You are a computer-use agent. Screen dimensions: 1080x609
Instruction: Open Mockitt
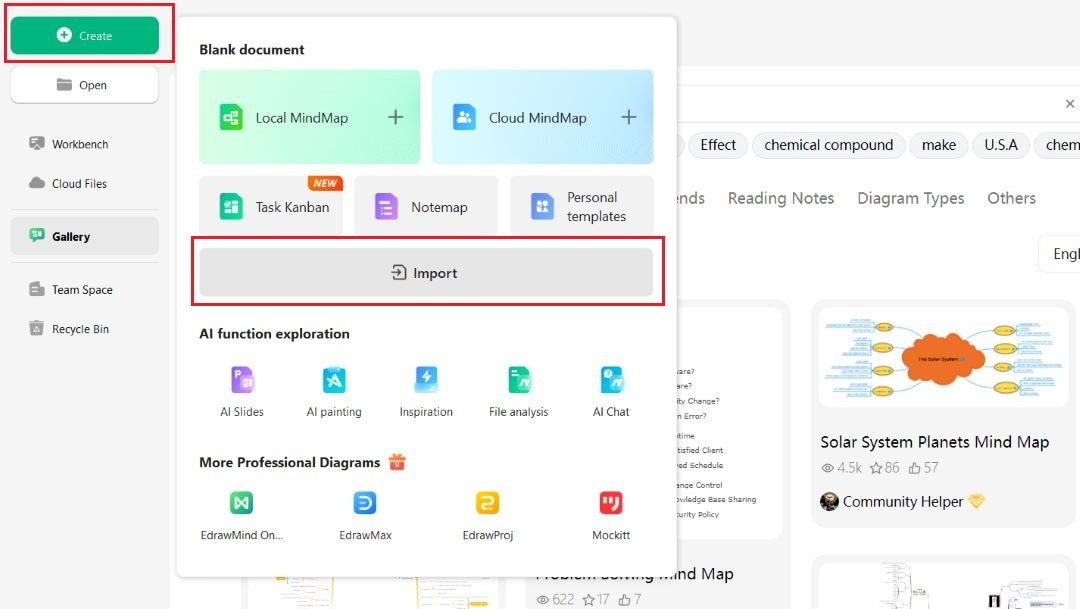coord(611,515)
